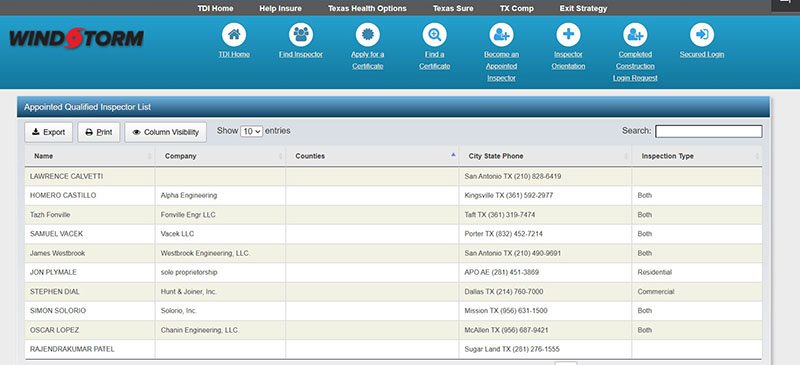Click the Hunt & Joiner, Inc. cell
This screenshot has height=365, width=800.
coord(220,291)
